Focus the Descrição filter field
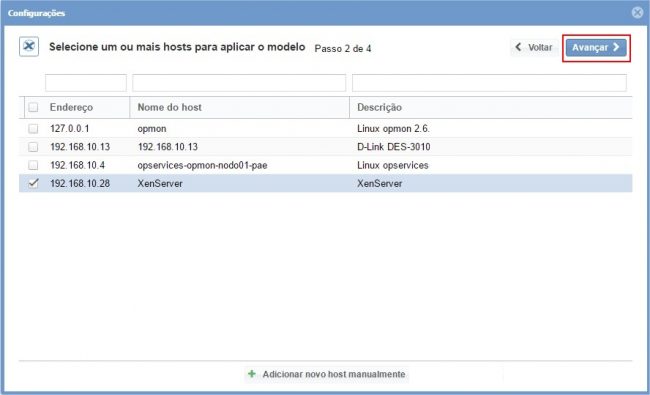 489,83
